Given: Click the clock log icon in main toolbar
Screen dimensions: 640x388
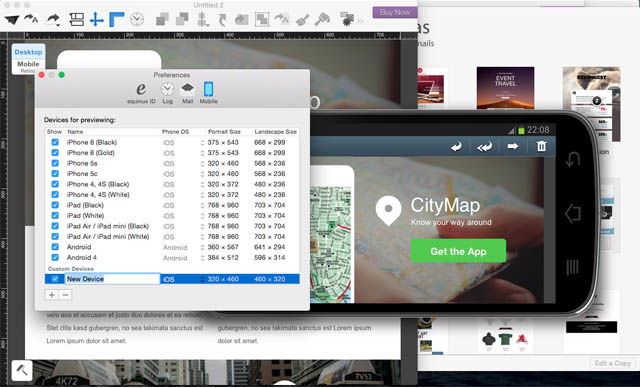Looking at the screenshot, I should pyautogui.click(x=137, y=19).
